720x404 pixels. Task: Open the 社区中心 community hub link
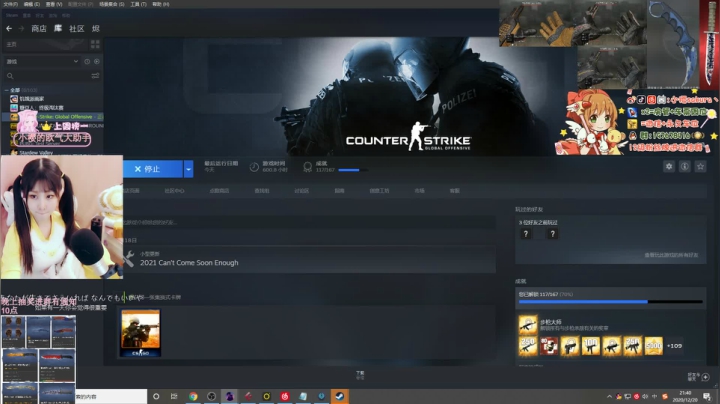point(174,191)
